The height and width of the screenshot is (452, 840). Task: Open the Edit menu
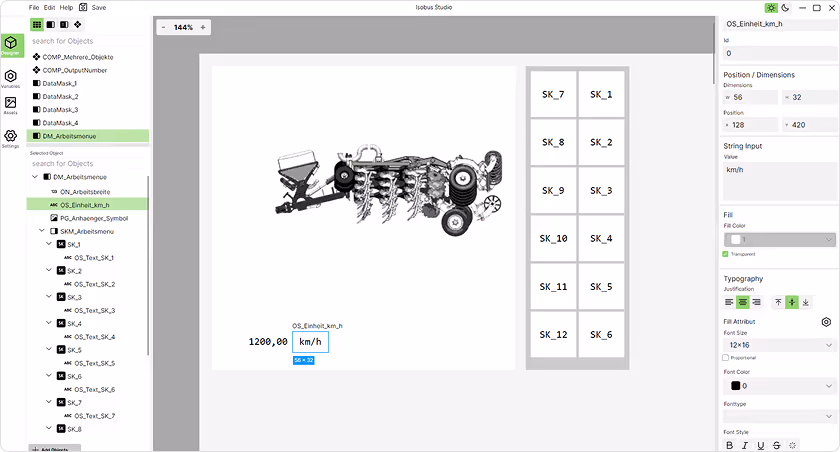[x=49, y=7]
